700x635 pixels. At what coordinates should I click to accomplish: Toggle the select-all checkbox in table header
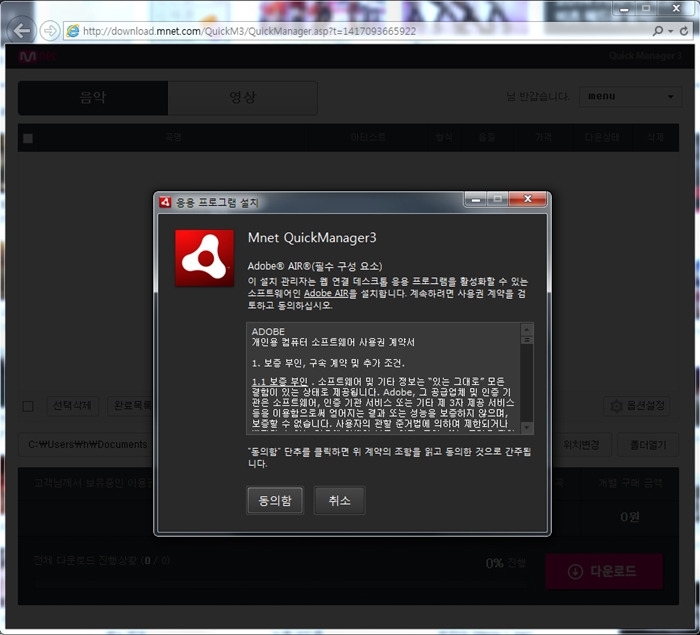[28, 138]
